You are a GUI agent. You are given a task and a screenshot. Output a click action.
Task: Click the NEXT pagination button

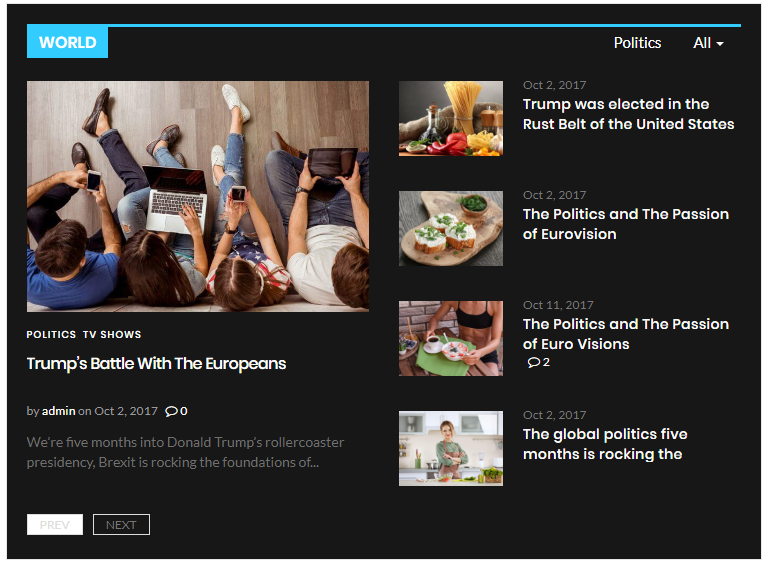point(121,525)
